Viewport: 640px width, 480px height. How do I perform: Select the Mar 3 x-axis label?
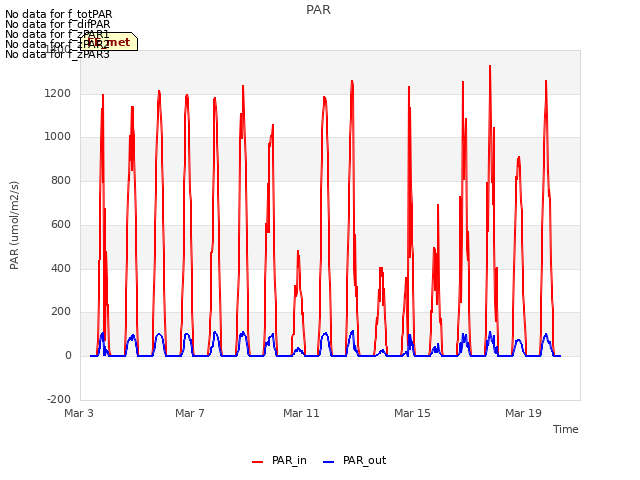click(x=79, y=413)
